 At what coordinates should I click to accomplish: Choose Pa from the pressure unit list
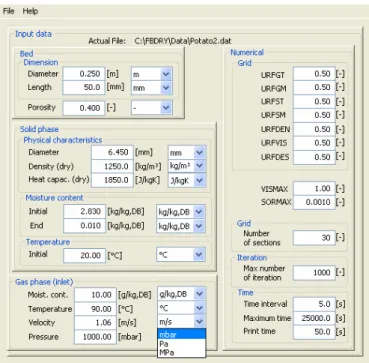click(x=182, y=344)
